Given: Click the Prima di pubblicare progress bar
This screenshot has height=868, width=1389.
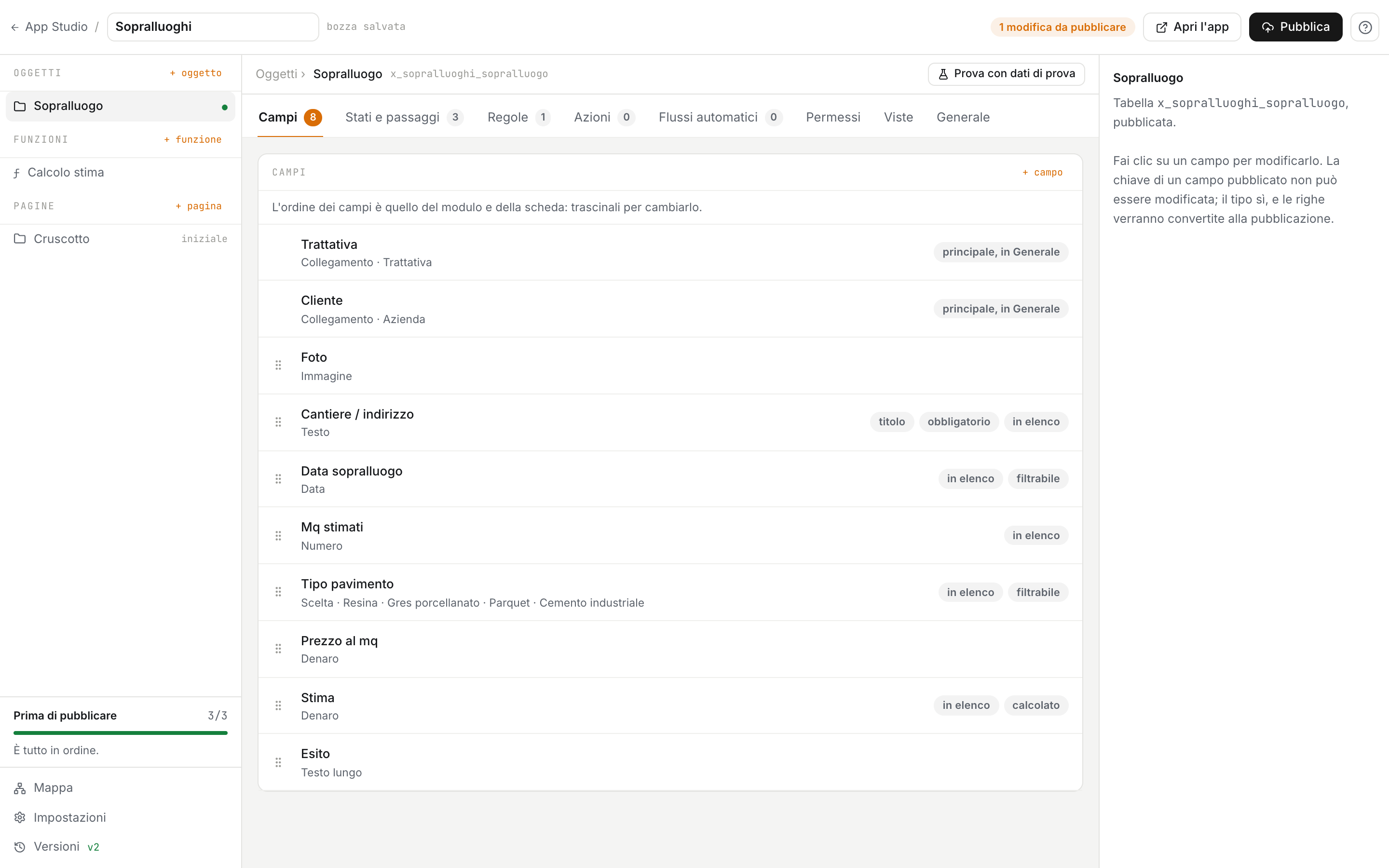Looking at the screenshot, I should tap(121, 733).
